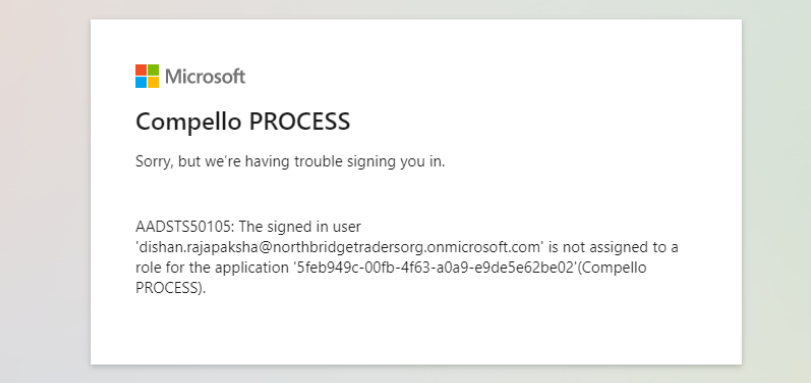The image size is (811, 383).
Task: Click 'role for the application' text
Action: click(x=212, y=268)
